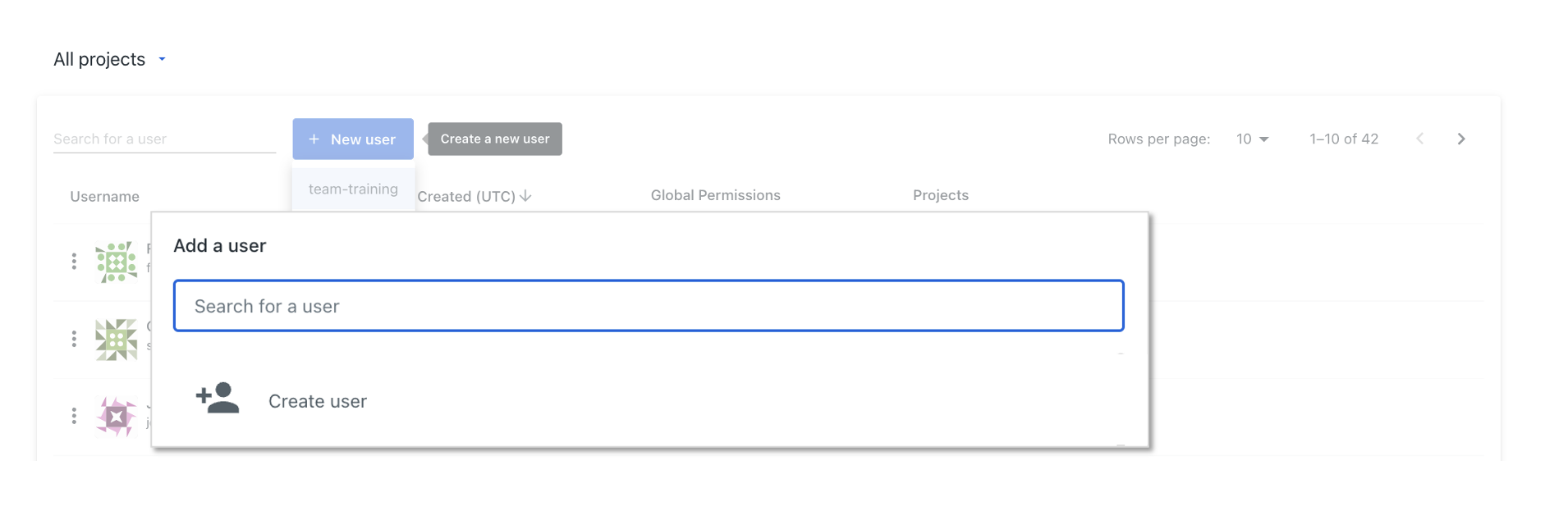Expand the Rows per page dropdown
This screenshot has height=520, width=1568.
pyautogui.click(x=1253, y=139)
